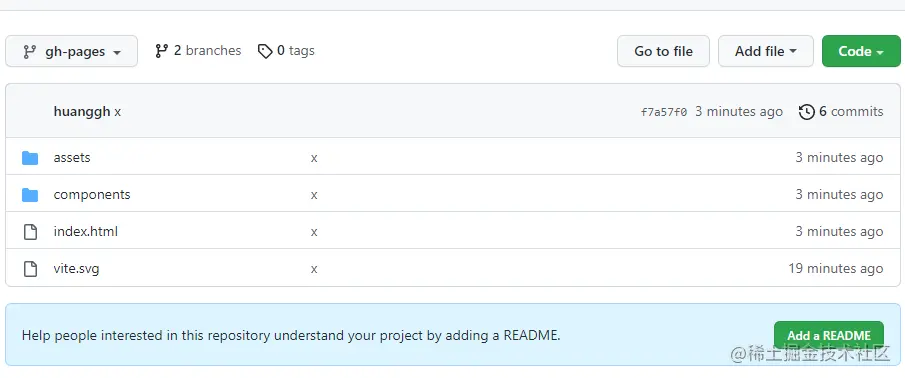Screen dimensions: 905x378
Task: Click the tag icon beside 0 tags
Action: pyautogui.click(x=265, y=51)
